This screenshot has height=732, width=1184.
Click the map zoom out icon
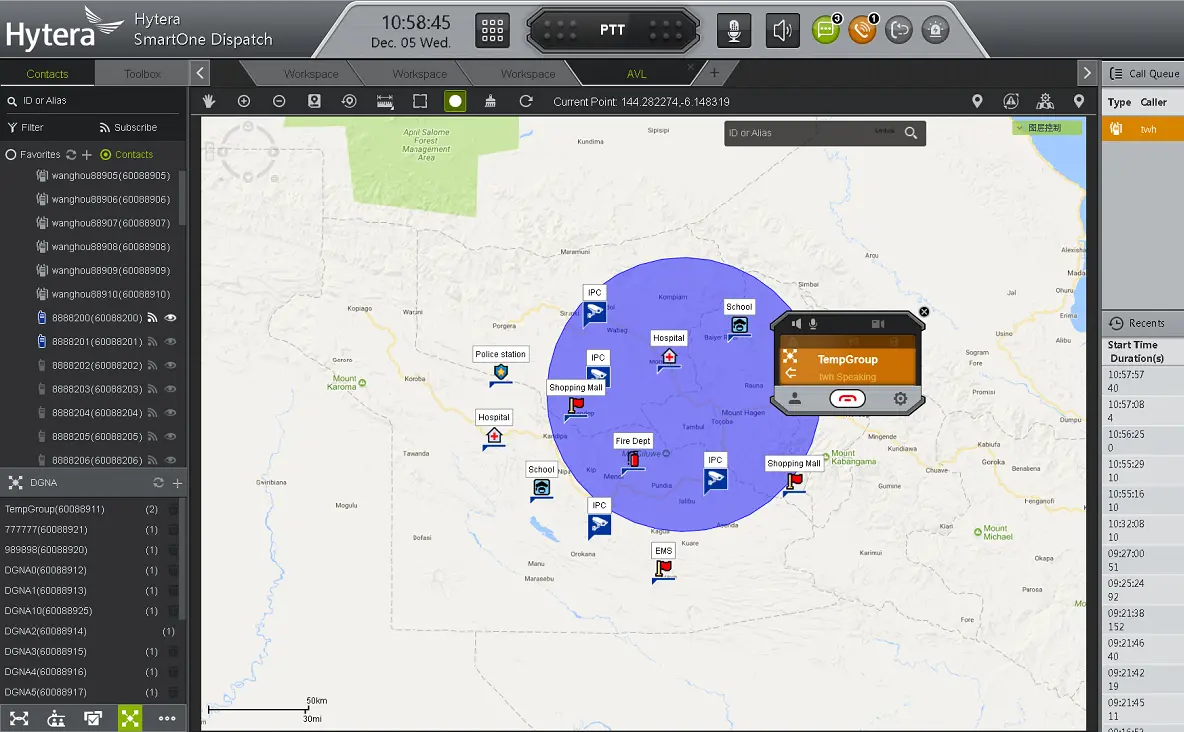(279, 101)
